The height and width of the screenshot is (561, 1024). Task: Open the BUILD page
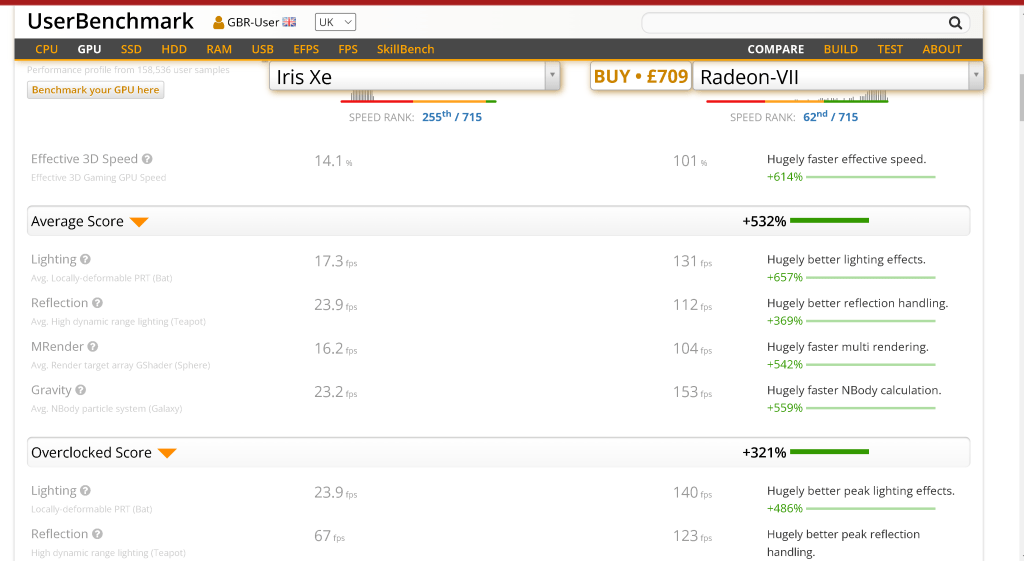[840, 49]
